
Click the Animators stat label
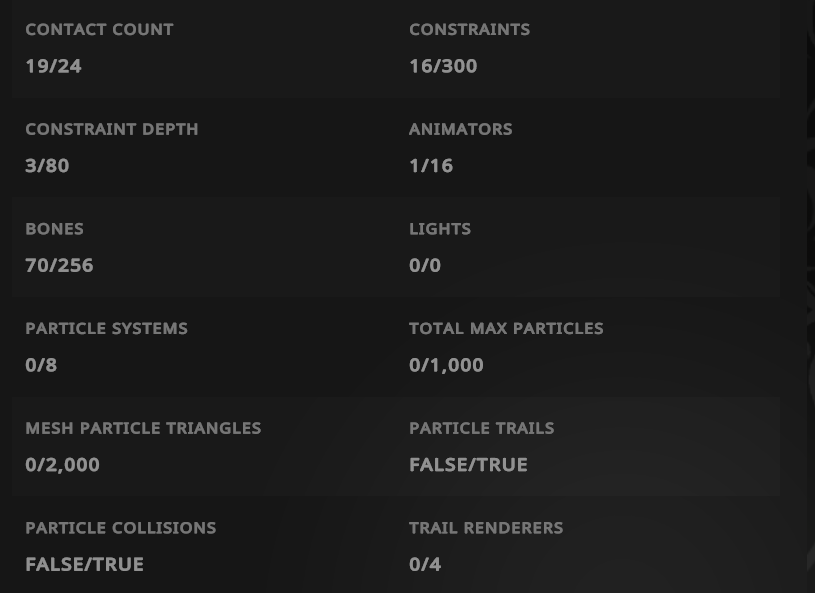460,129
